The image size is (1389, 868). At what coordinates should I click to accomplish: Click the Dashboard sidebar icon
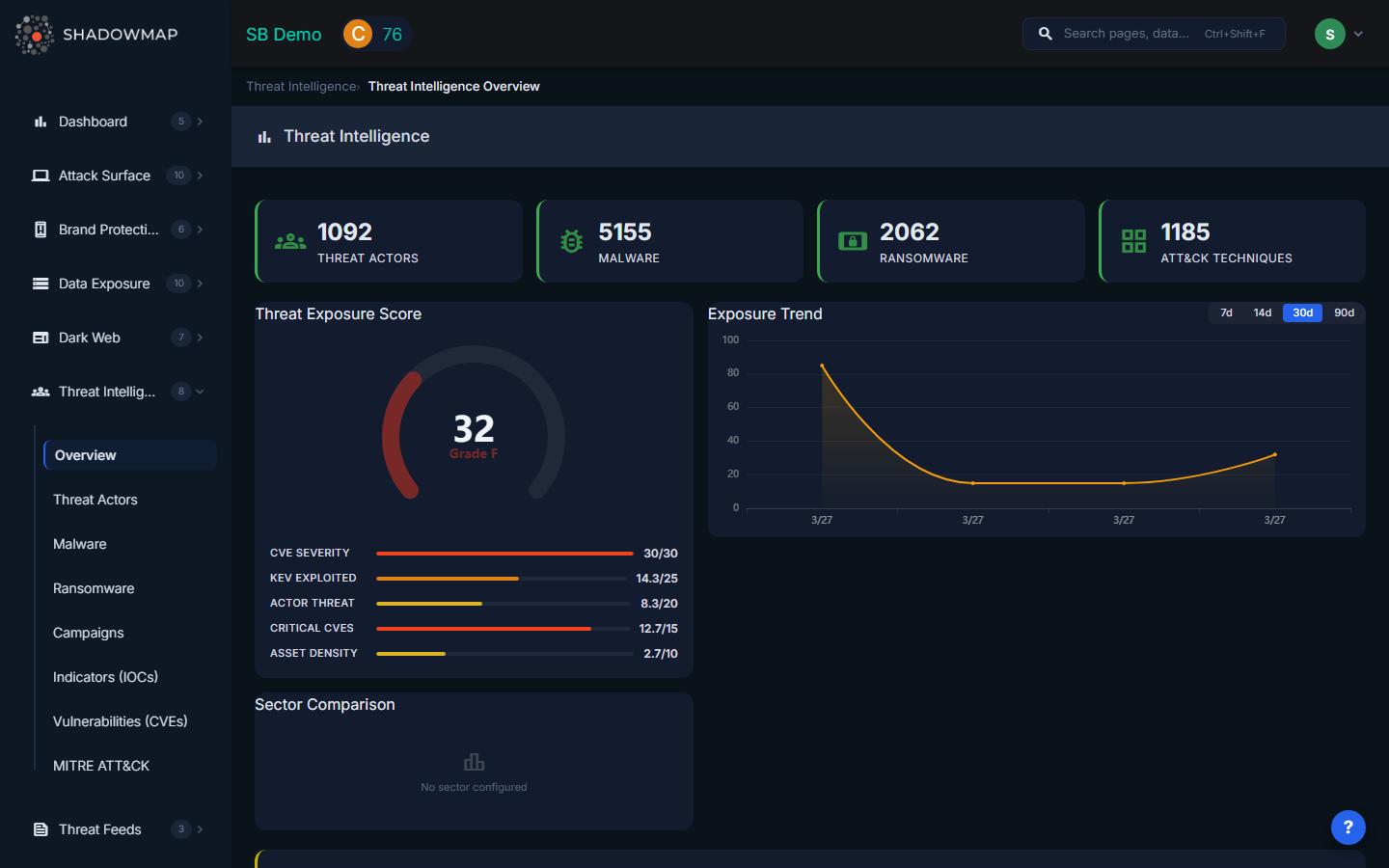(39, 122)
